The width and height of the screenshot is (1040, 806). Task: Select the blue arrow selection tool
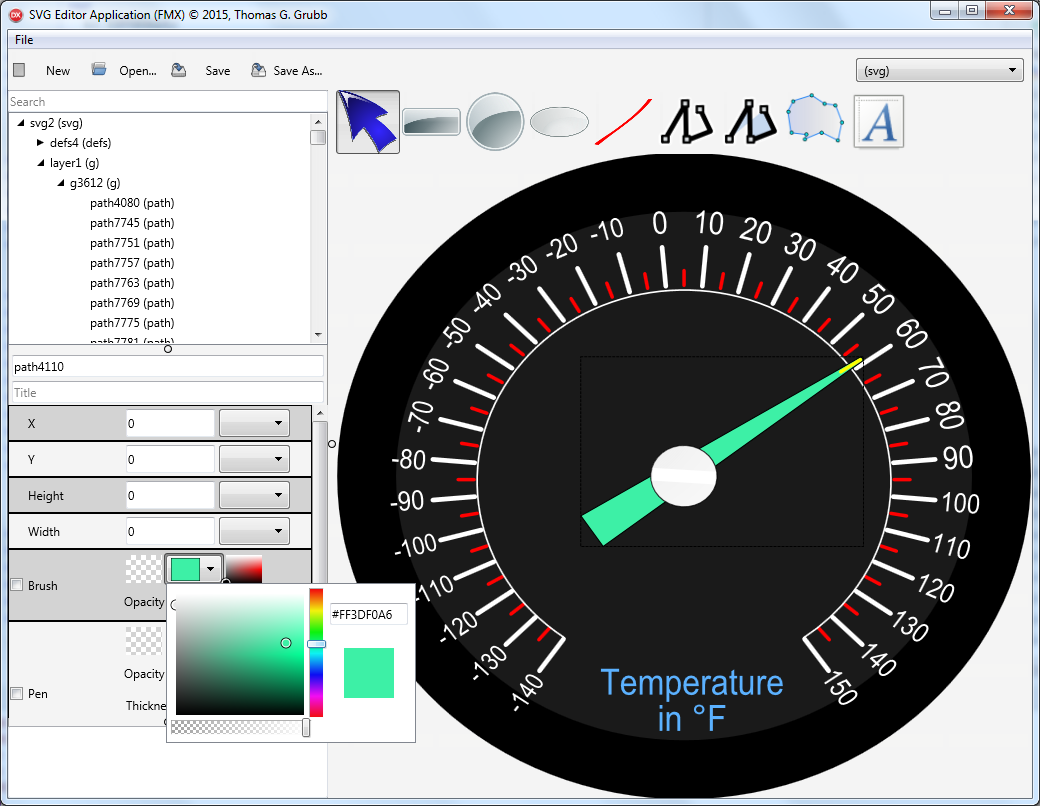click(368, 122)
